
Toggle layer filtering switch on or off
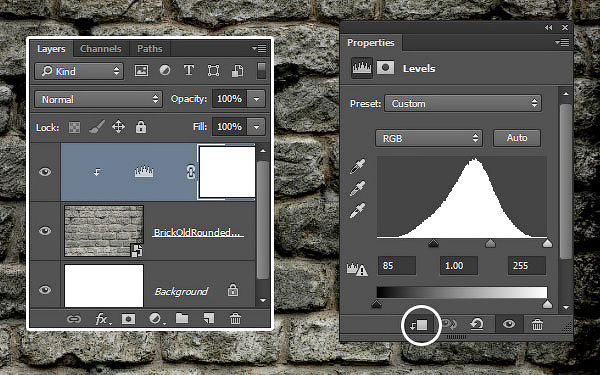(261, 71)
